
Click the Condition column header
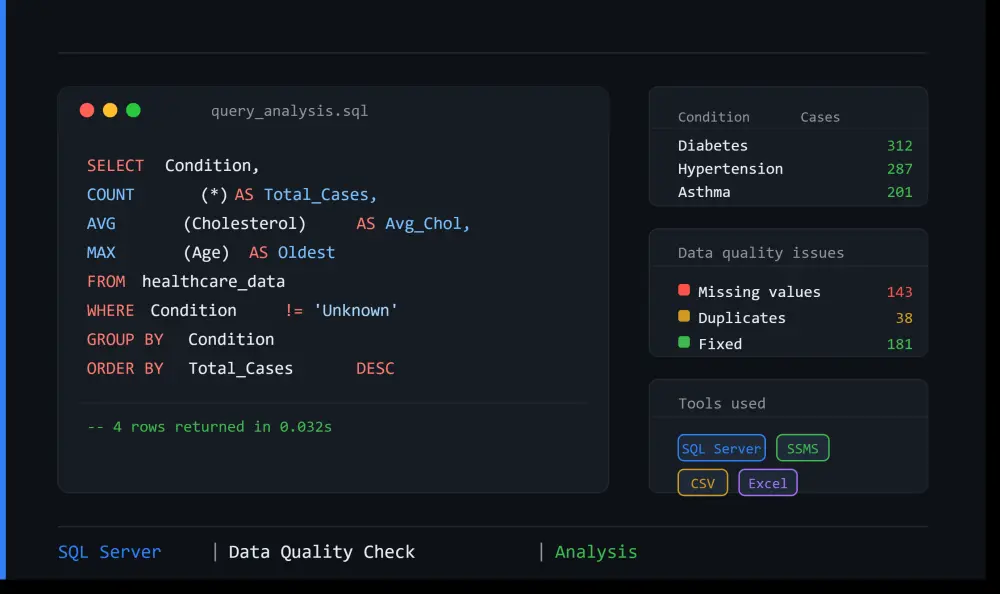[714, 117]
